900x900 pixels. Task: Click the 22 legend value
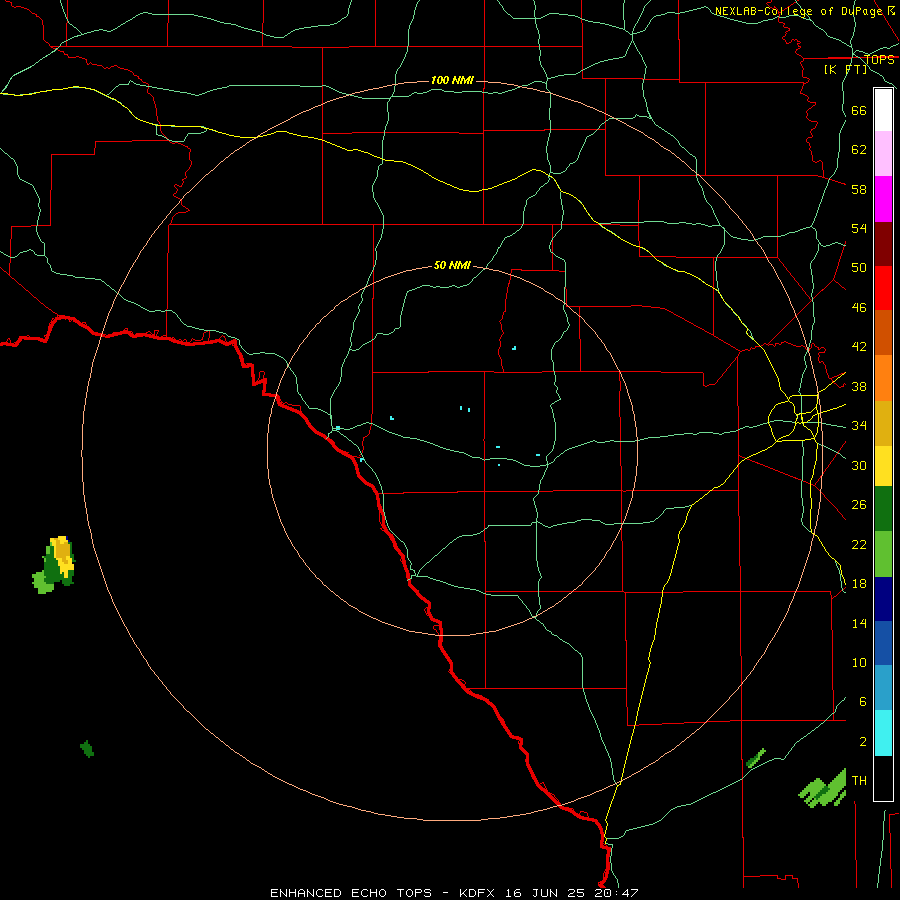click(859, 544)
